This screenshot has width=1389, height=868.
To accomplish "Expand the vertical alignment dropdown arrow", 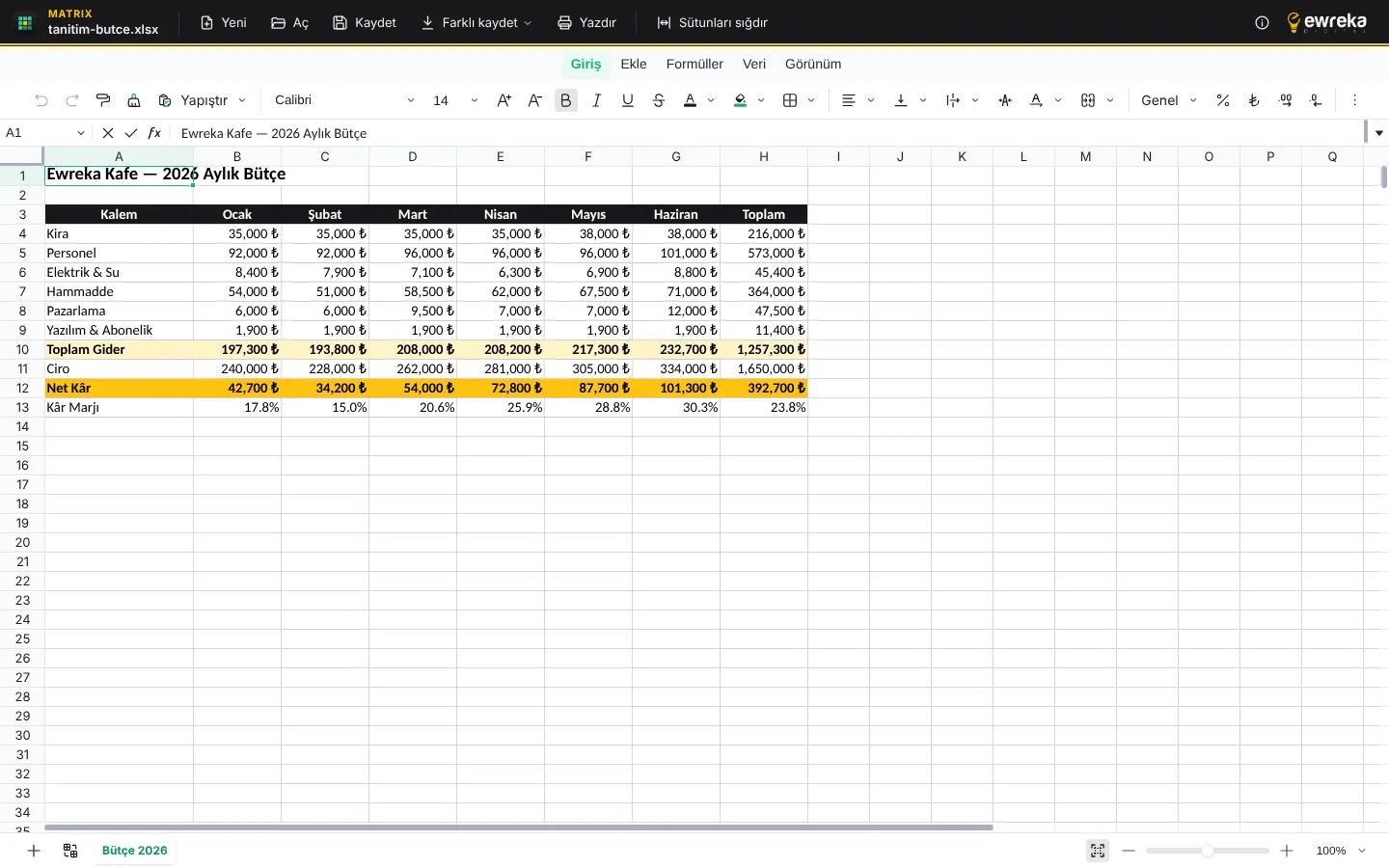I will (923, 100).
